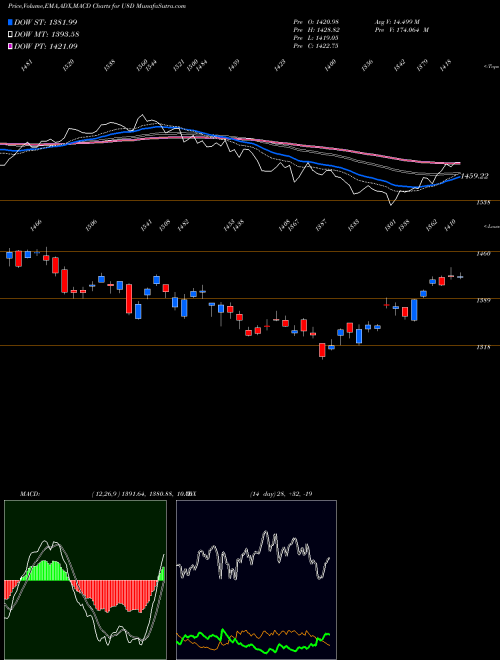The image size is (500, 660).
Task: Click the 1506 lows label
Action: pyautogui.click(x=91, y=225)
